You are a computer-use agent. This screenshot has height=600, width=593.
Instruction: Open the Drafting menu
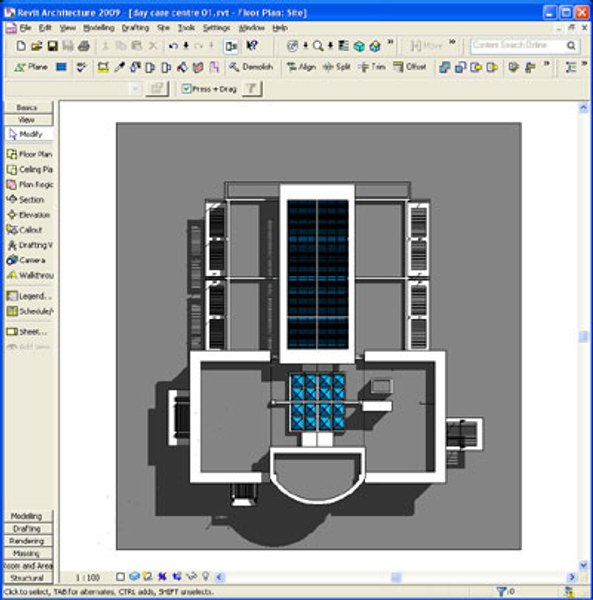(x=135, y=28)
